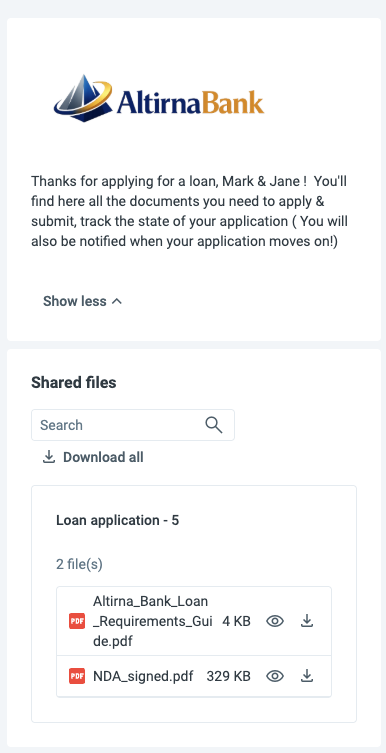Click the PDF icon beside NDA_signed.pdf
This screenshot has height=753, width=386.
(77, 676)
